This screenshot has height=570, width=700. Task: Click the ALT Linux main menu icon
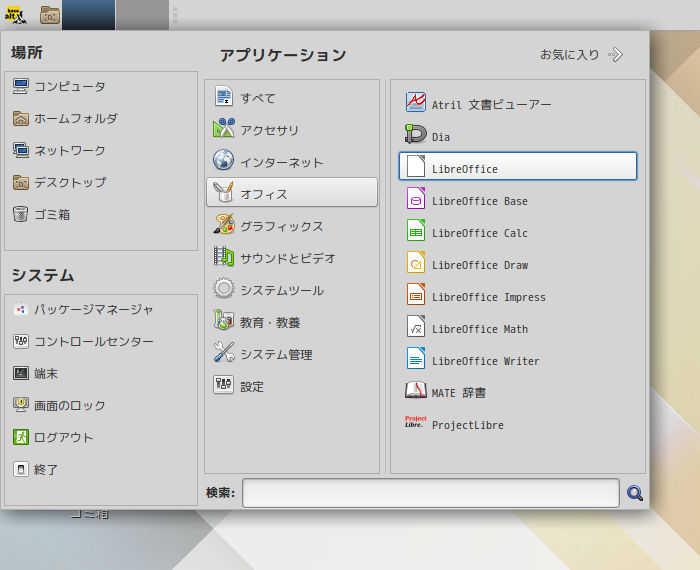(x=16, y=15)
